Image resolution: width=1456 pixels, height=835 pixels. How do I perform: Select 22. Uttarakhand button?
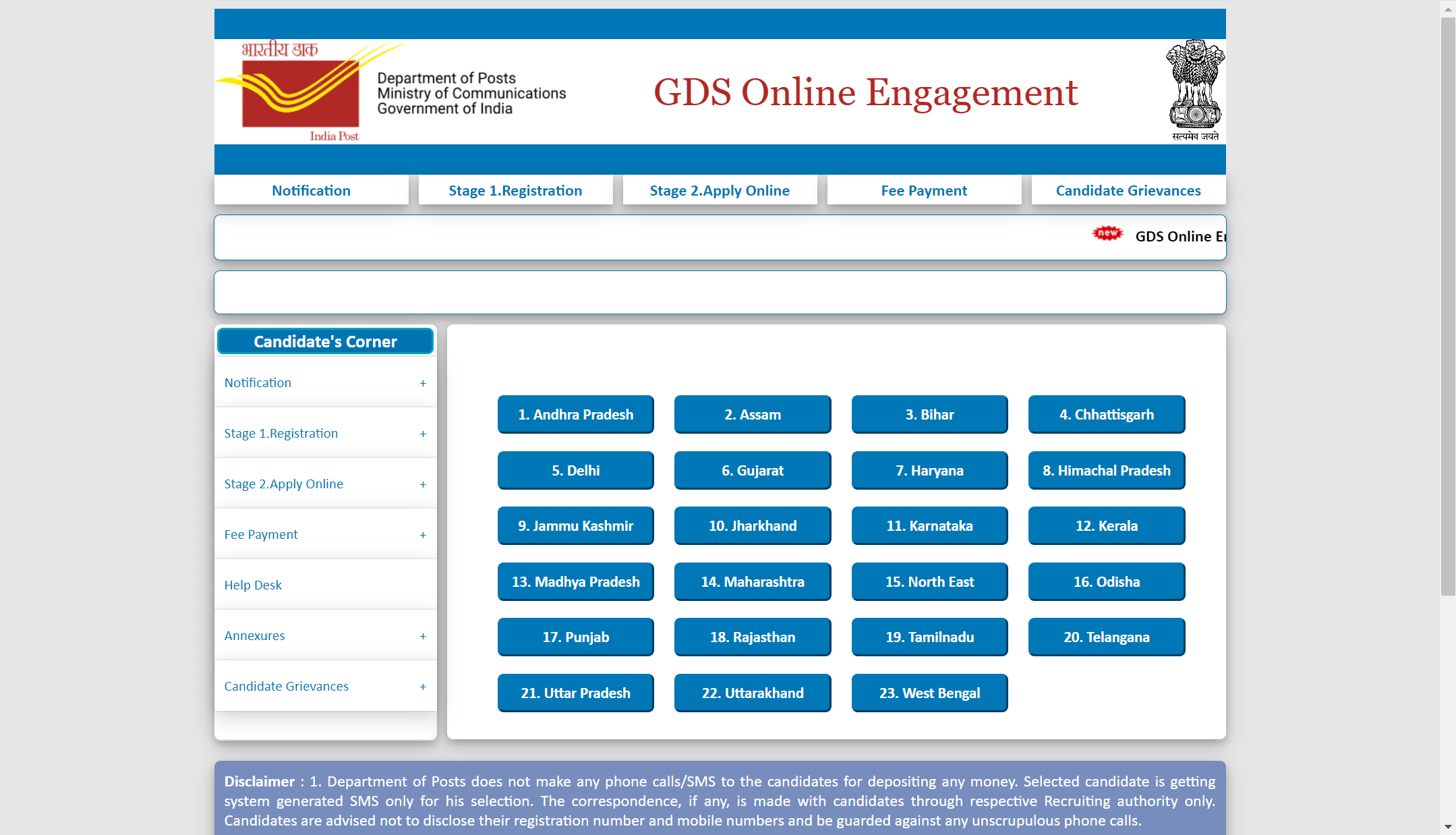point(753,693)
